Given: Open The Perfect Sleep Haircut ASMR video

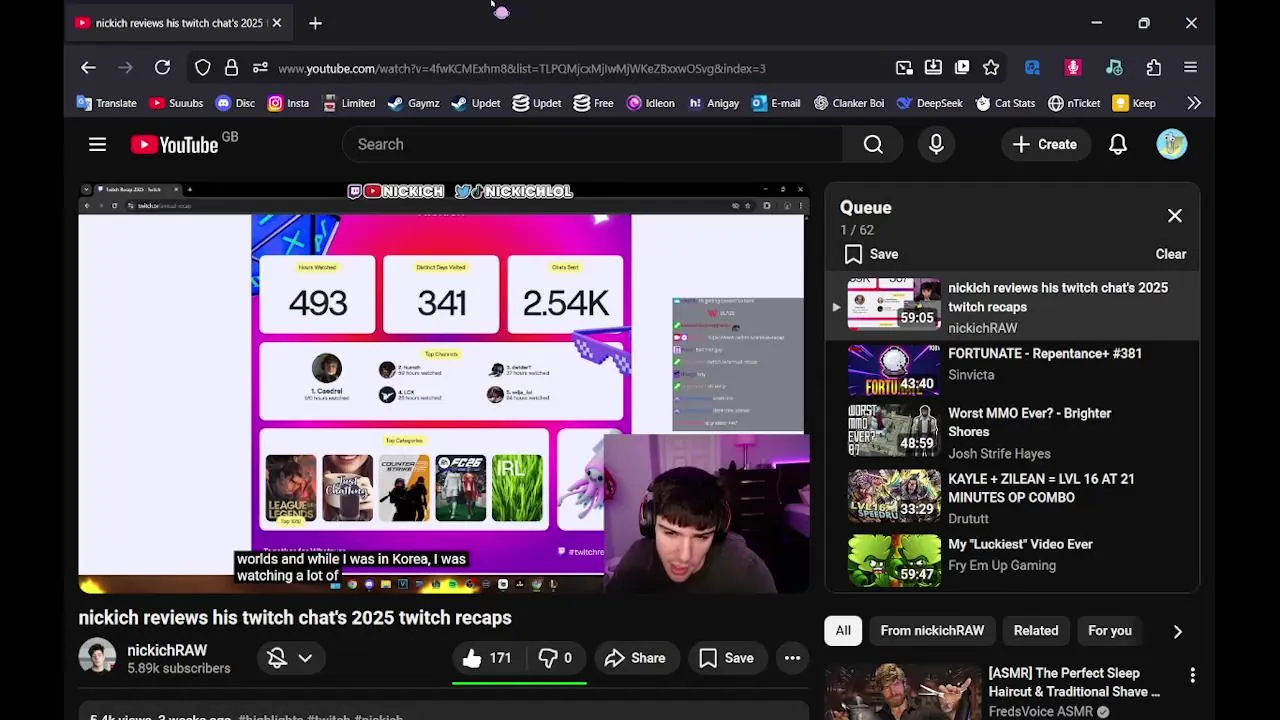Looking at the screenshot, I should pyautogui.click(x=1074, y=682).
